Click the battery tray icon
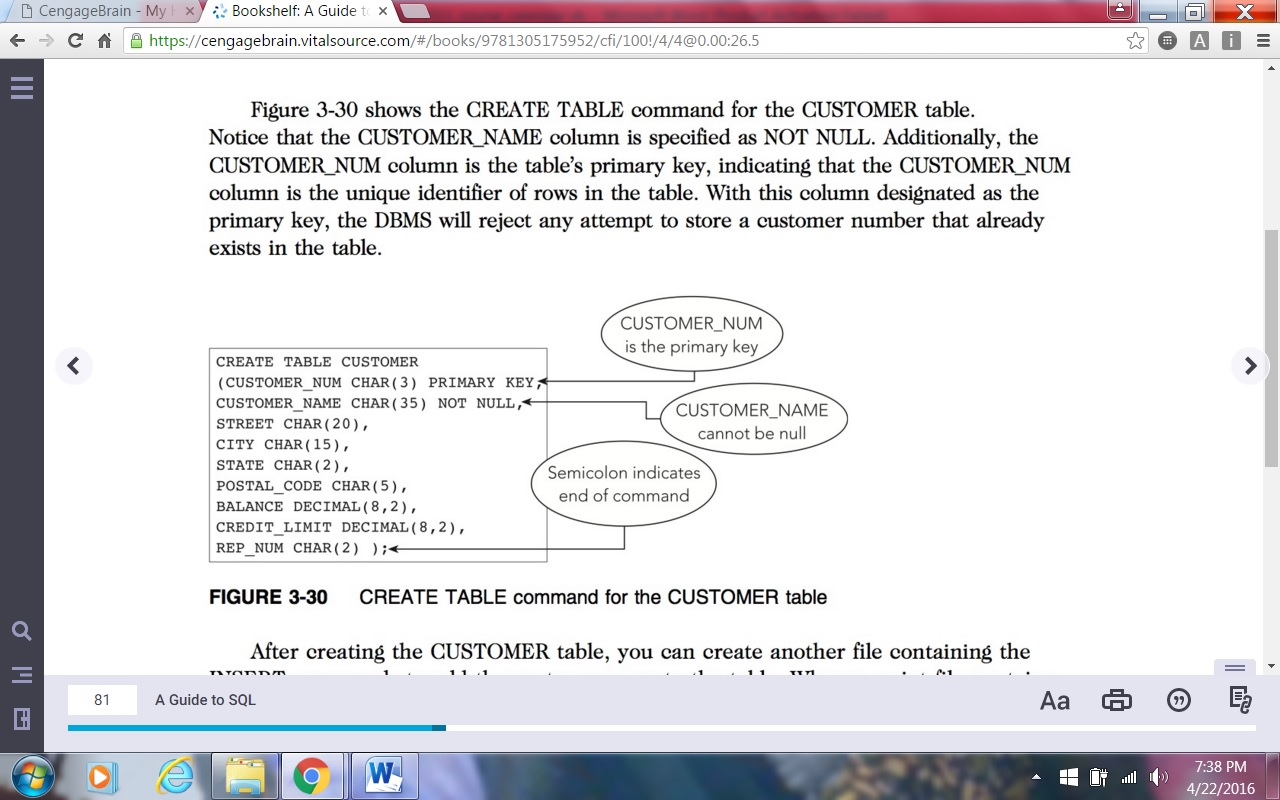 [x=1098, y=777]
